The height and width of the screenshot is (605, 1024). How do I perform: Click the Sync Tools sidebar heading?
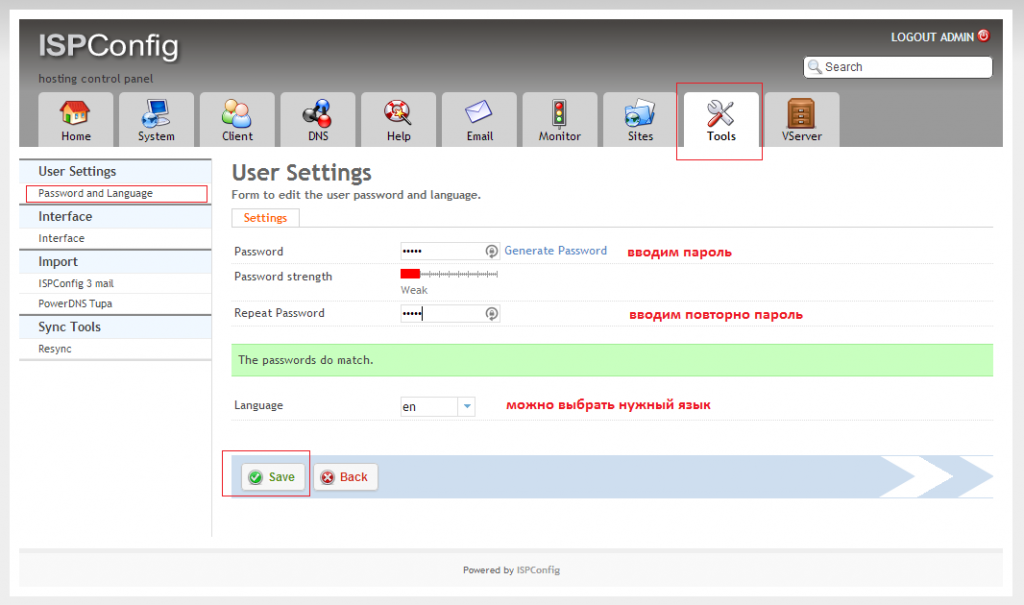(69, 327)
